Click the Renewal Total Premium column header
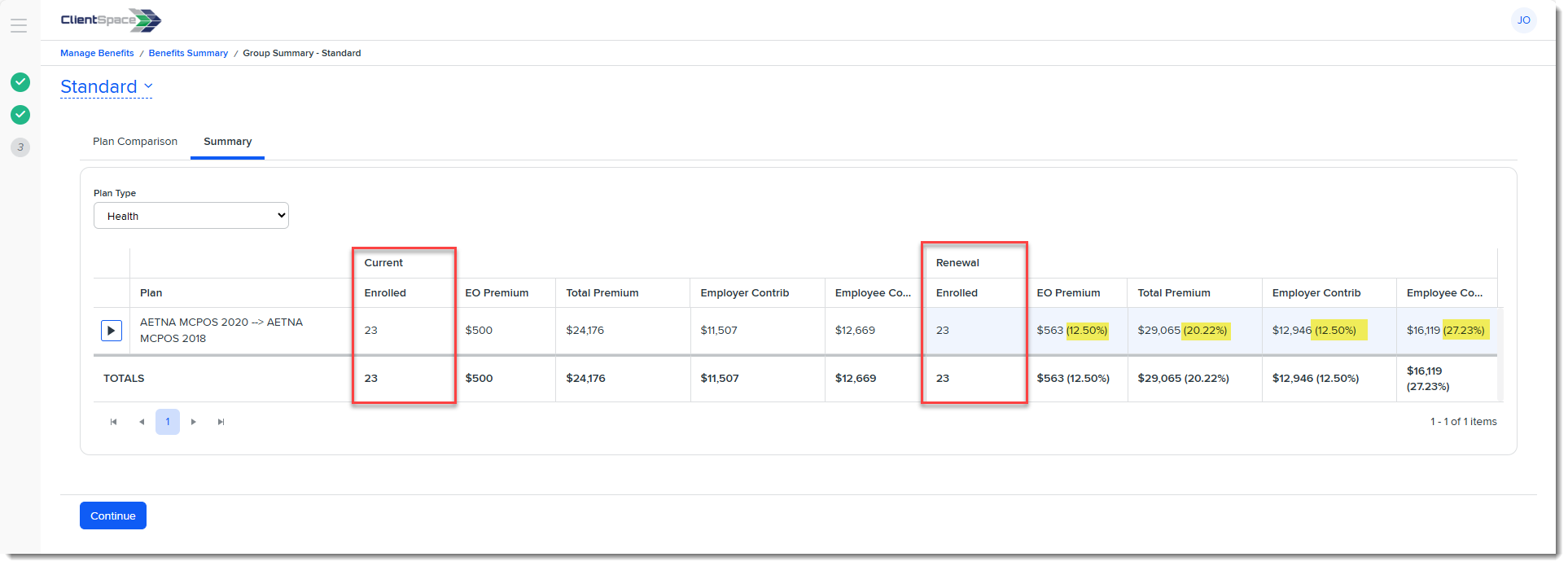Screen dimensions: 1568x566 tap(1173, 293)
